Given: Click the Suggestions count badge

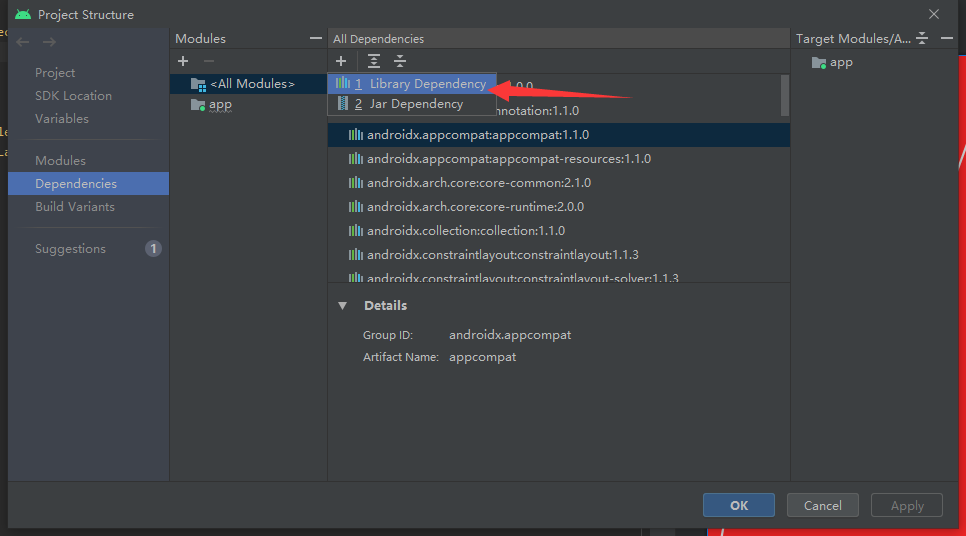Looking at the screenshot, I should tap(153, 248).
